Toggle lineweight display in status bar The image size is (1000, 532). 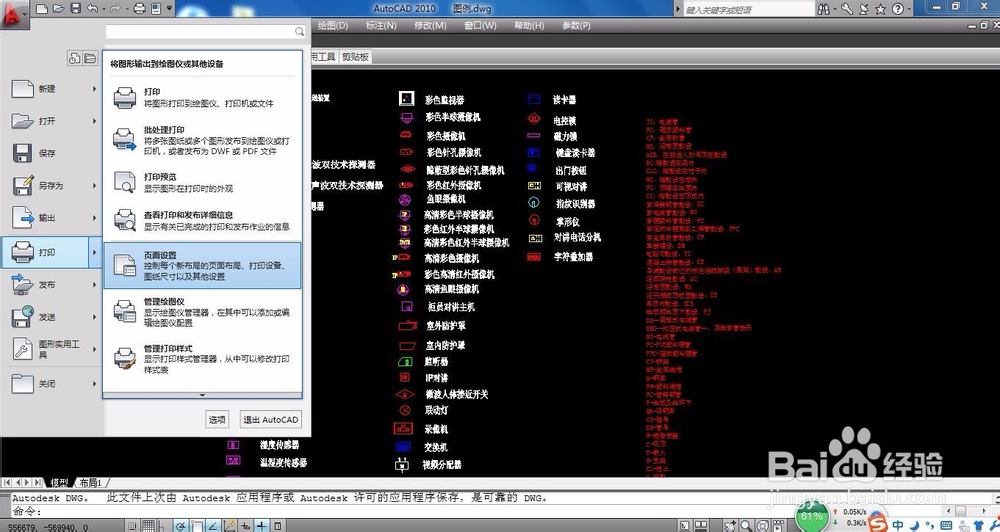[261, 526]
